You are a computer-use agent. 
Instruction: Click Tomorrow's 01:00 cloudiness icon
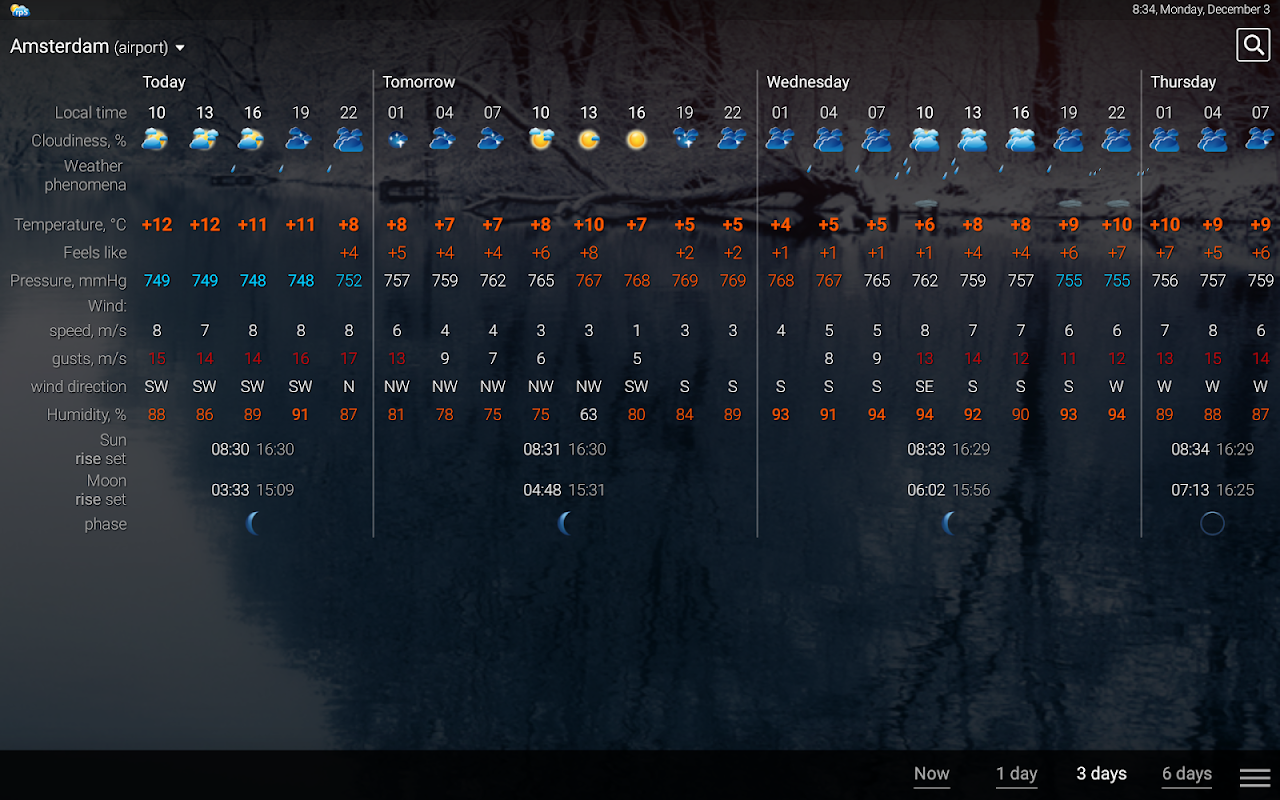(397, 140)
